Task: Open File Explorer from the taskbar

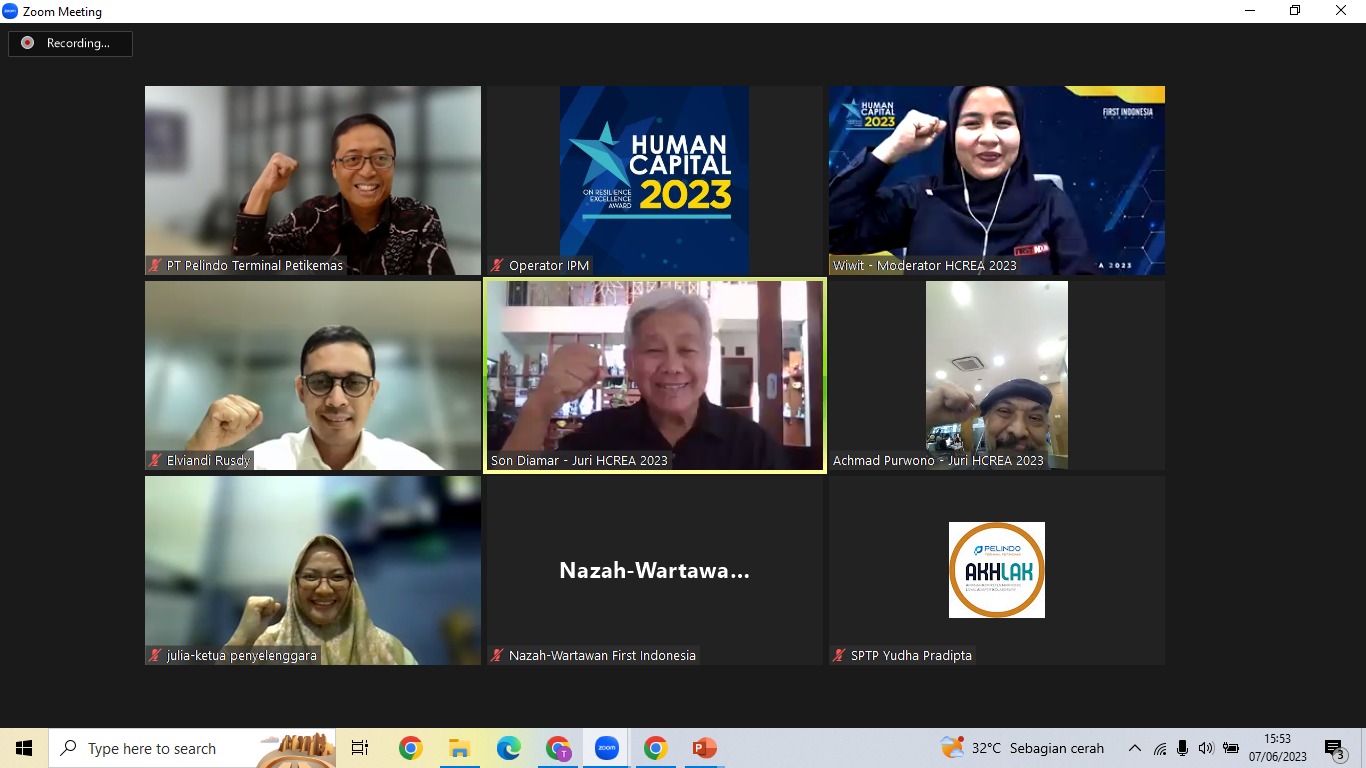Action: point(459,748)
